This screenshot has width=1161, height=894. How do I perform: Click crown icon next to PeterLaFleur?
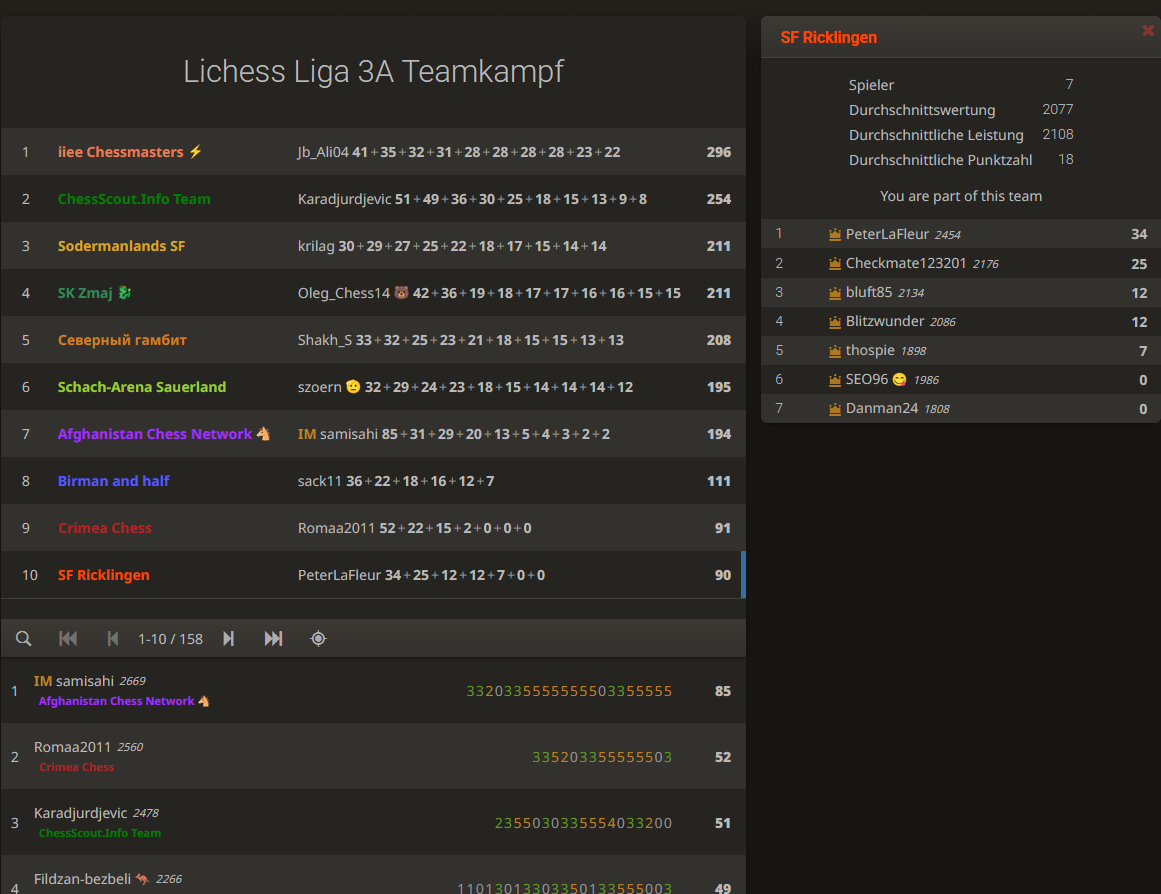[x=835, y=235]
